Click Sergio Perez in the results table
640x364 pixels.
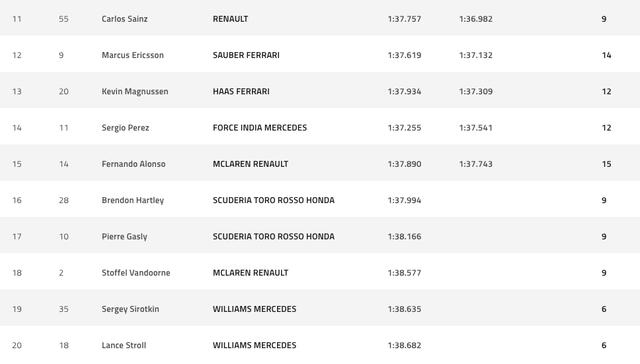125,128
